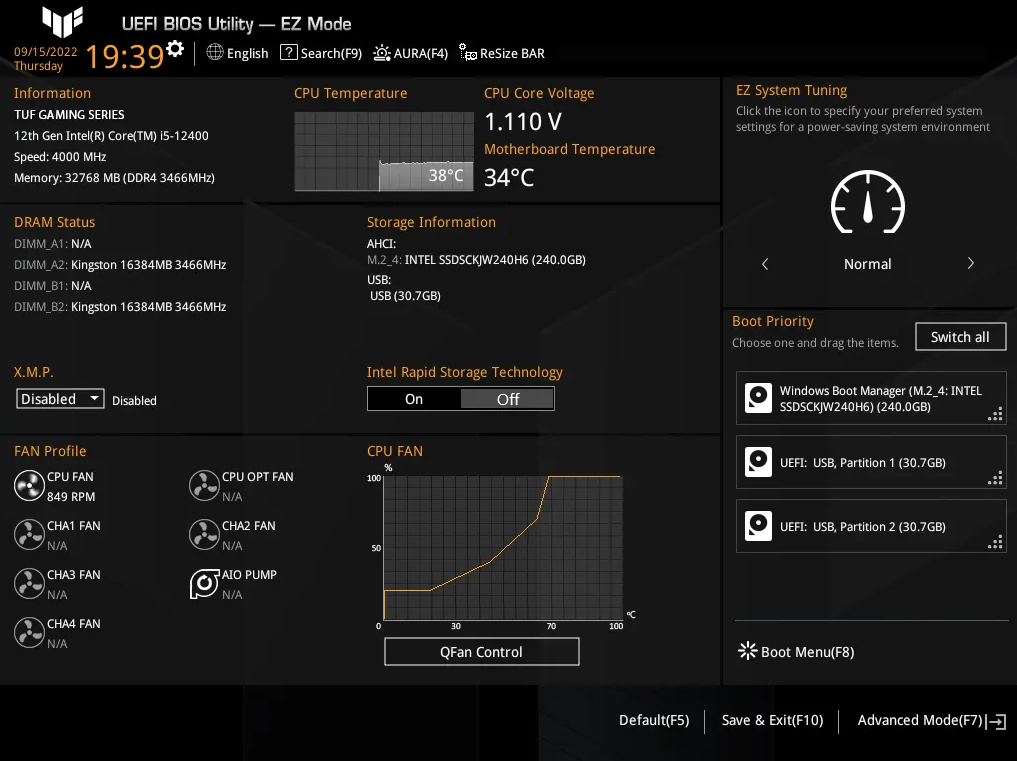The image size is (1017, 761).
Task: Click the Search question mark icon
Action: 289,52
